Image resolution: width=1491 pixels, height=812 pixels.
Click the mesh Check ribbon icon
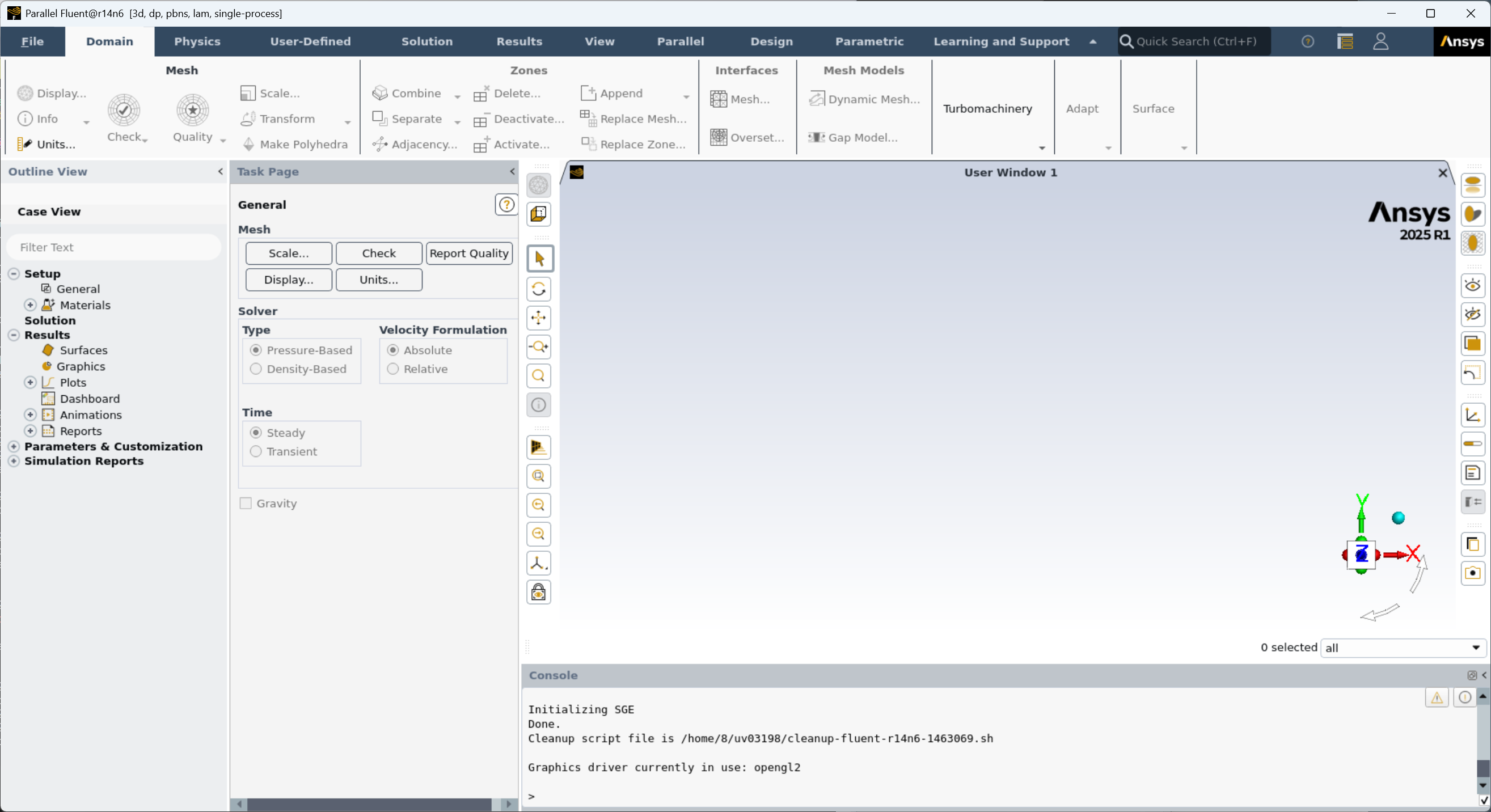[124, 110]
